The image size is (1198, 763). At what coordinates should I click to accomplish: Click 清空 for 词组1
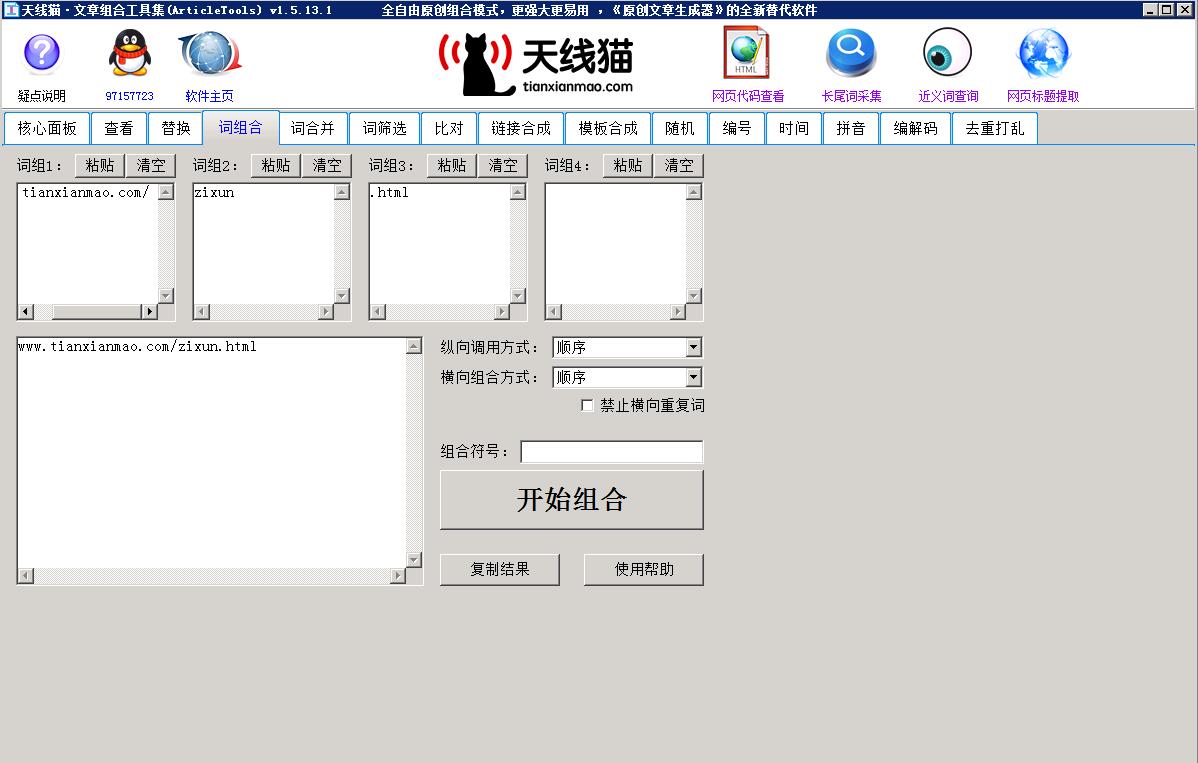[x=151, y=166]
